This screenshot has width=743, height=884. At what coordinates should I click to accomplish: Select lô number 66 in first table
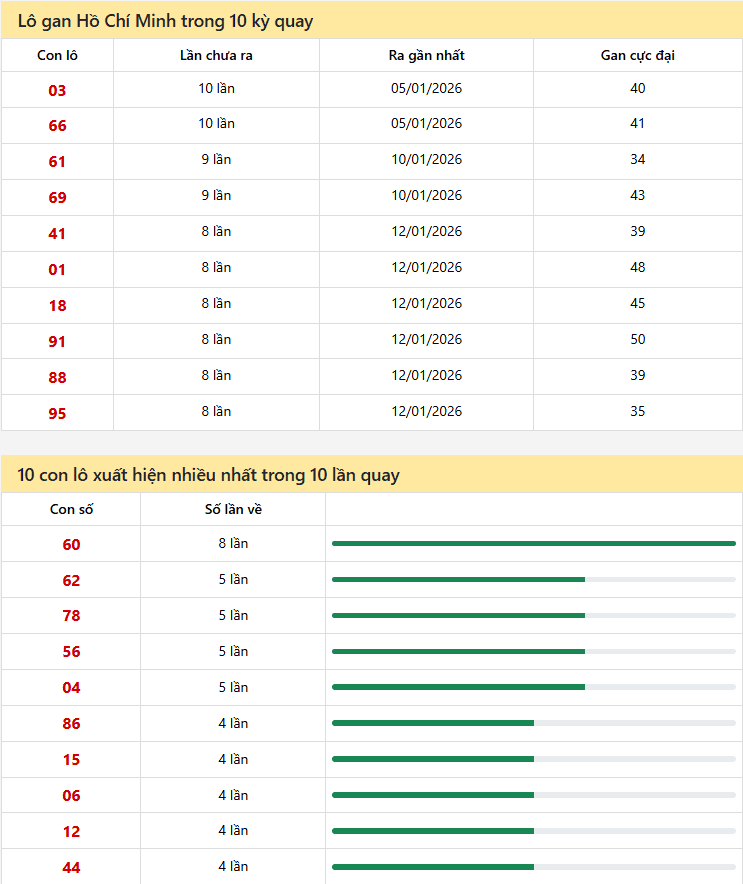57,125
